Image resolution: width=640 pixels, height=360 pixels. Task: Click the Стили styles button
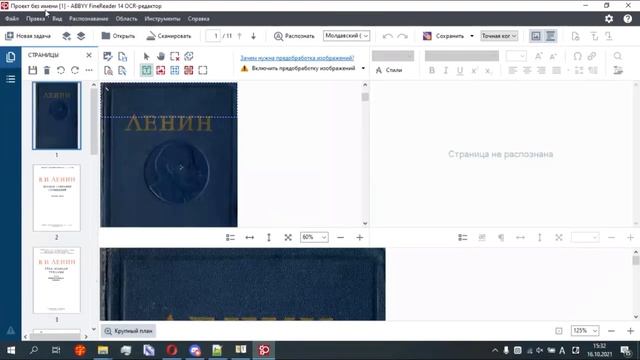pos(389,70)
